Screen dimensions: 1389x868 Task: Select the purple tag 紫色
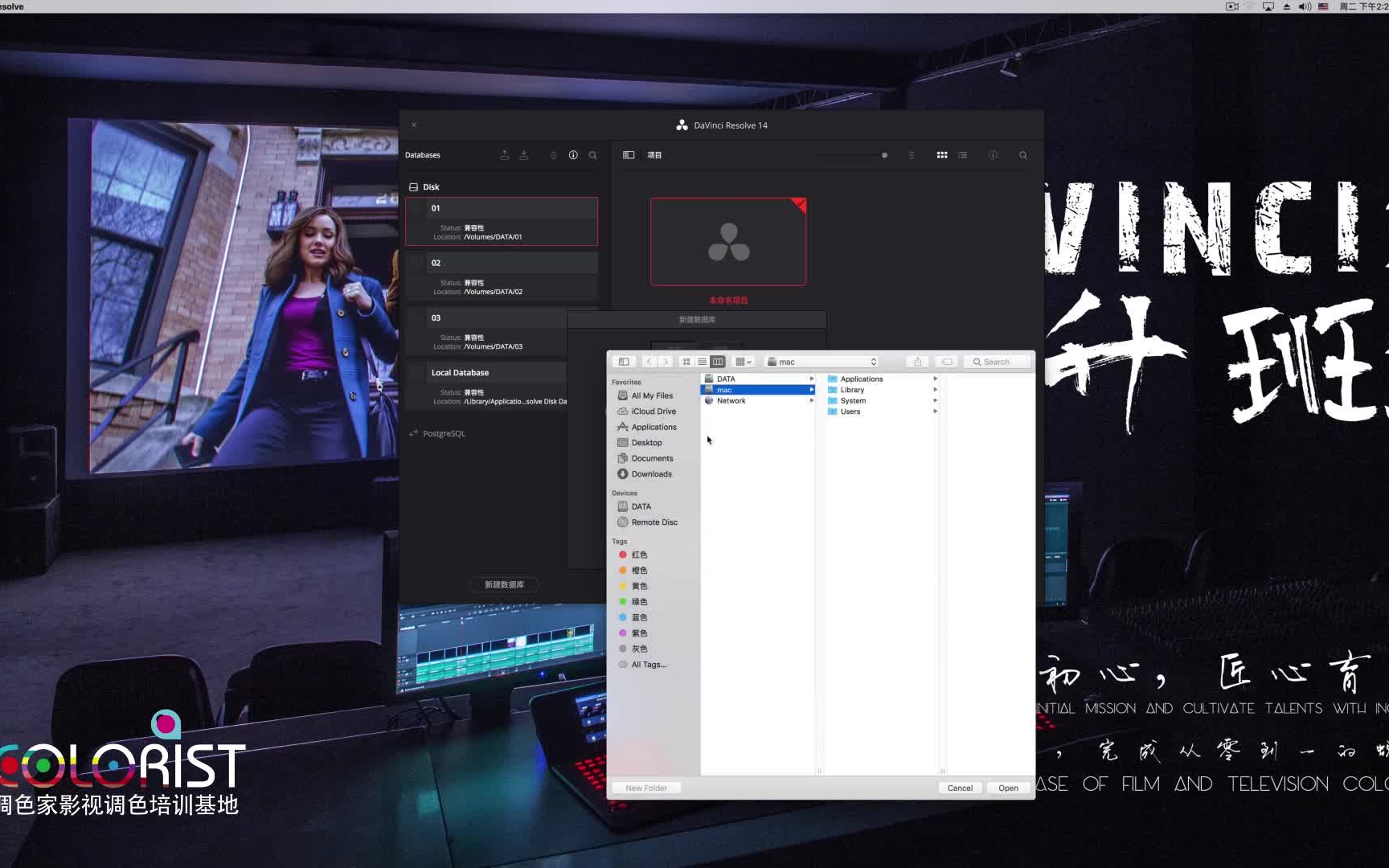click(633, 633)
